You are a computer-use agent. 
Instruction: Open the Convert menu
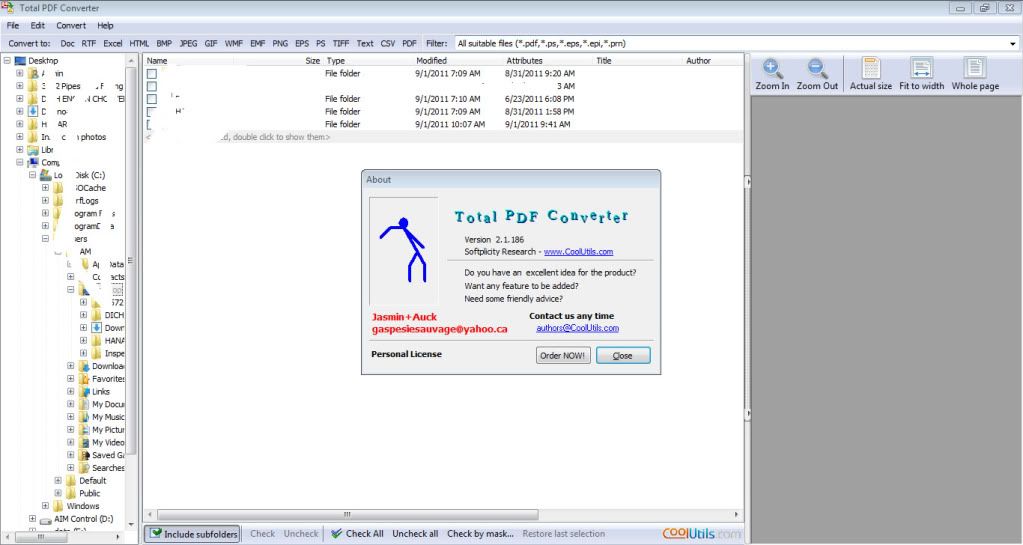click(x=70, y=25)
